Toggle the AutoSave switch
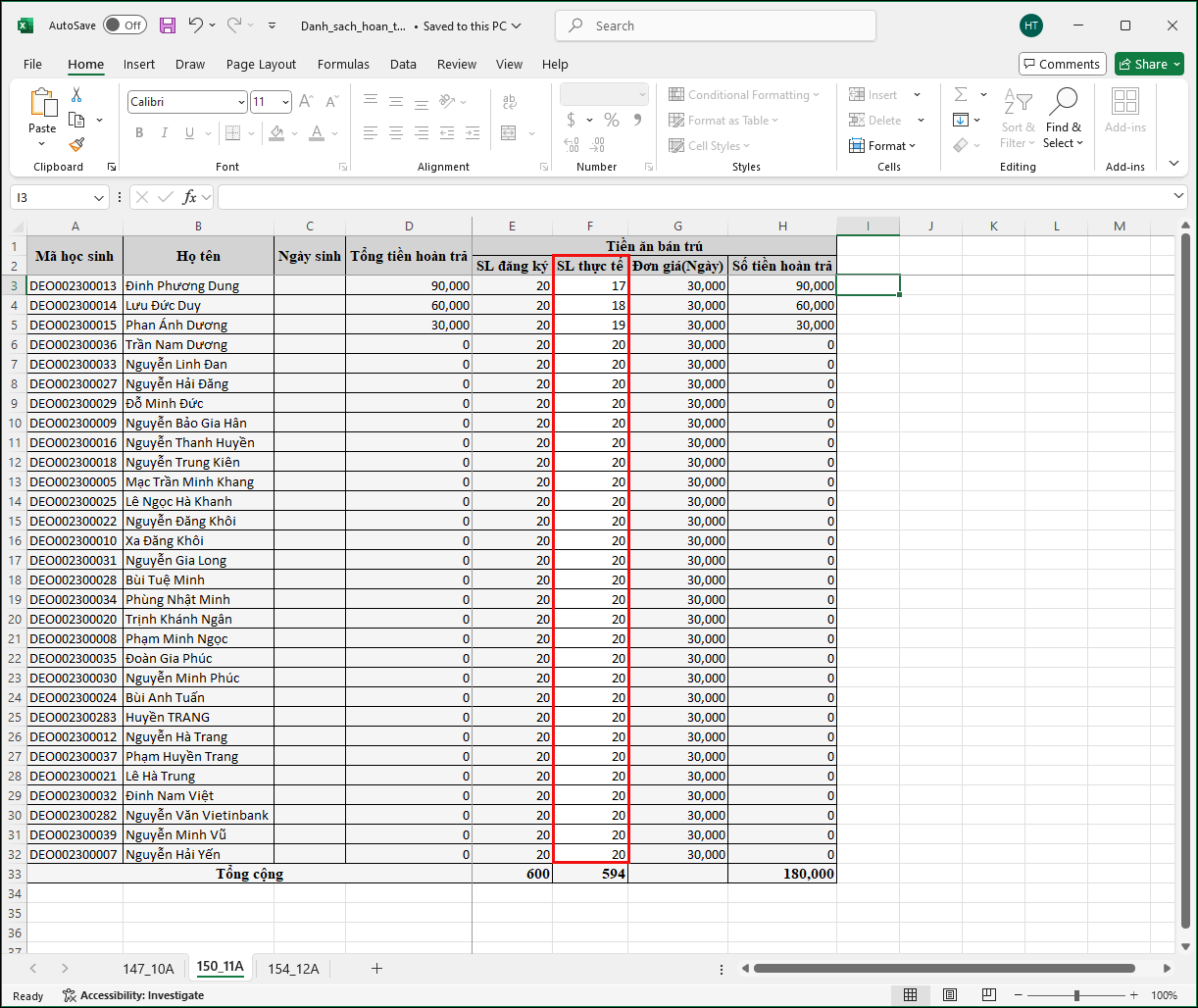1198x1008 pixels. click(125, 25)
